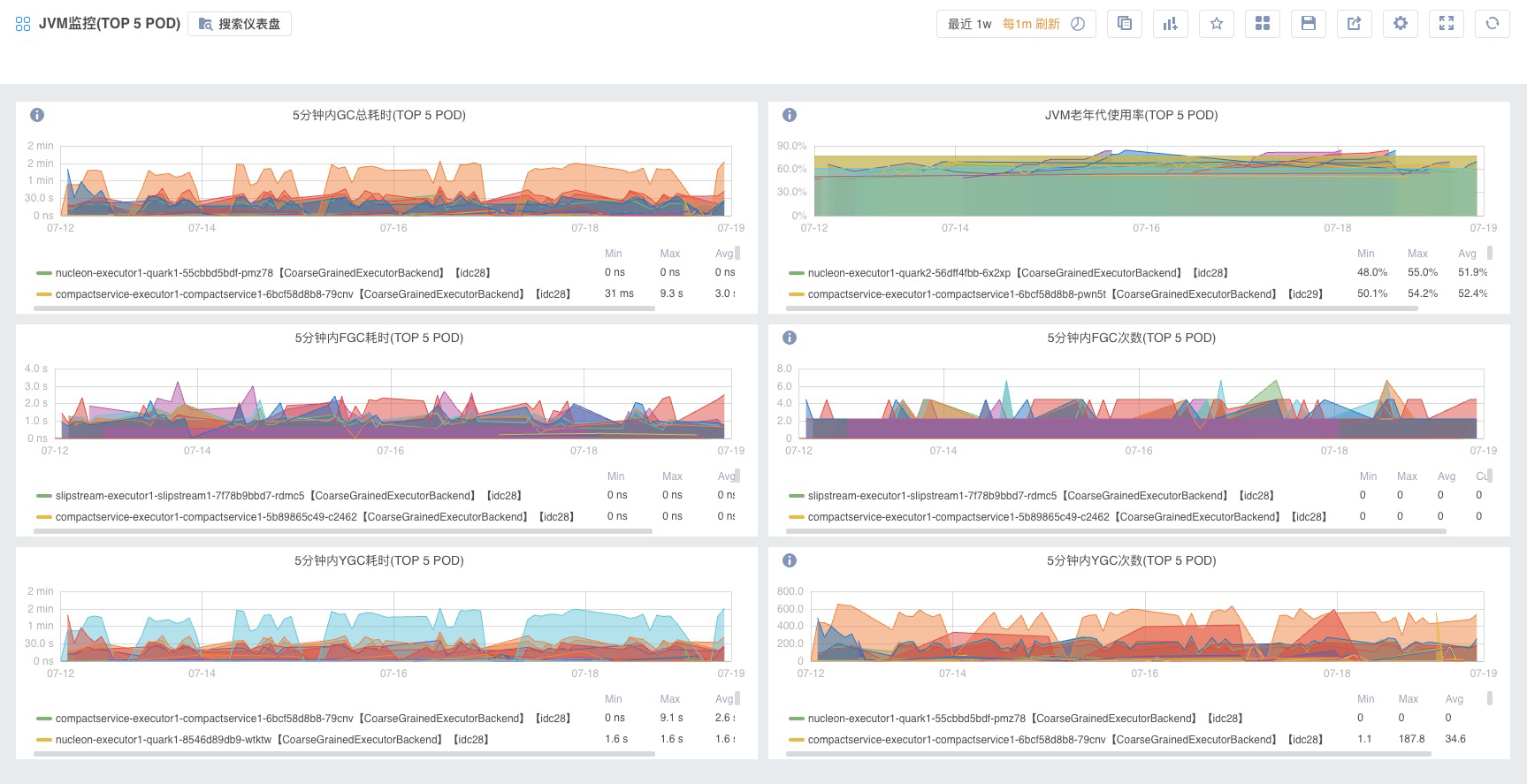This screenshot has height=784, width=1527.
Task: Click info icon on 5分钟内GC总耗时 panel
Action: (37, 115)
